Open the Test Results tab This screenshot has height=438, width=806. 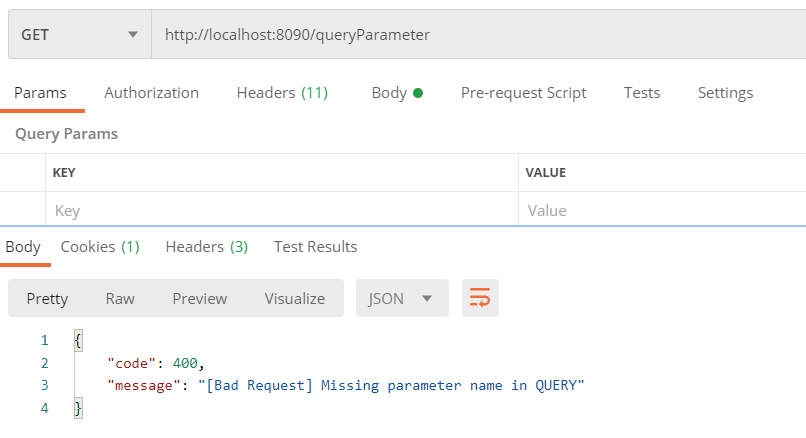pos(315,247)
